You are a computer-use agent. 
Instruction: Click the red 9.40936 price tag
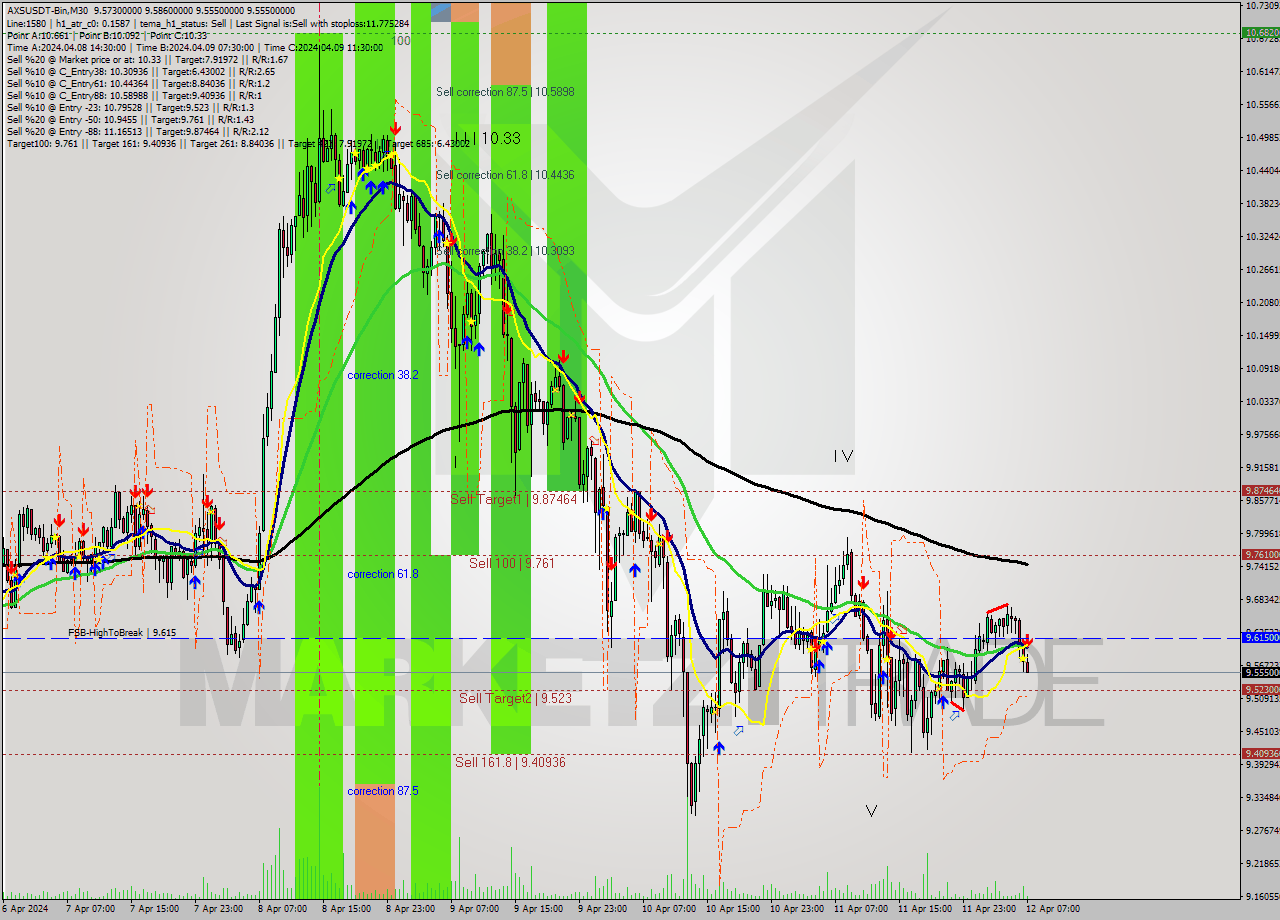pos(1259,753)
